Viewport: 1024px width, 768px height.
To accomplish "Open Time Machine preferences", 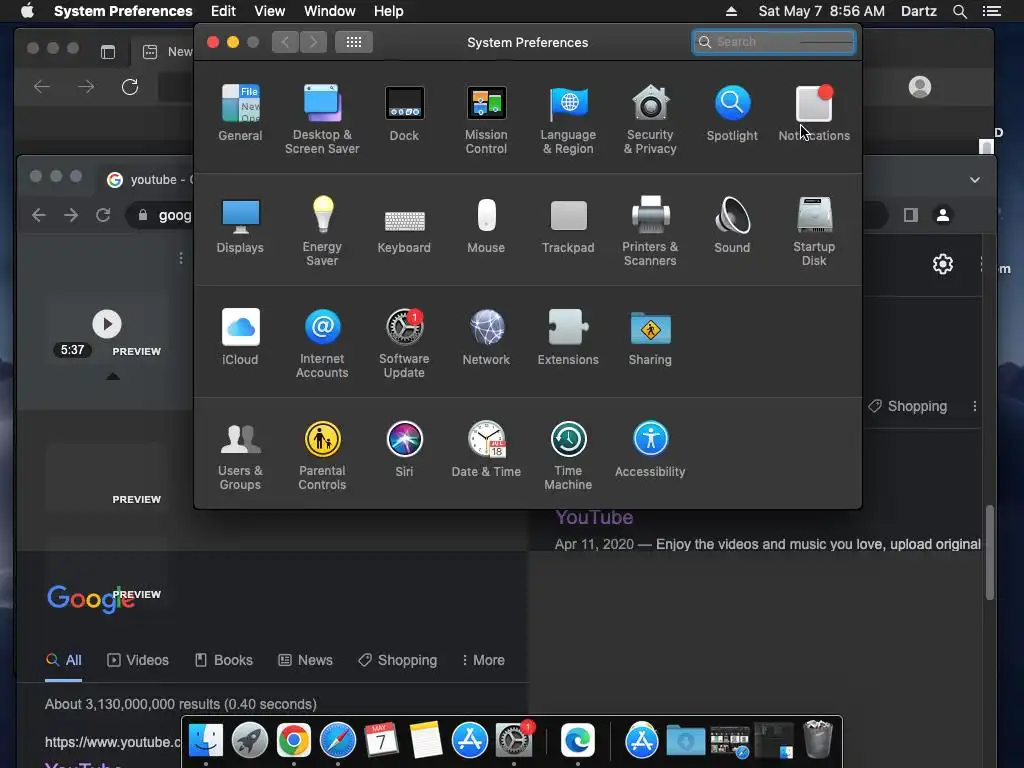I will tap(568, 456).
